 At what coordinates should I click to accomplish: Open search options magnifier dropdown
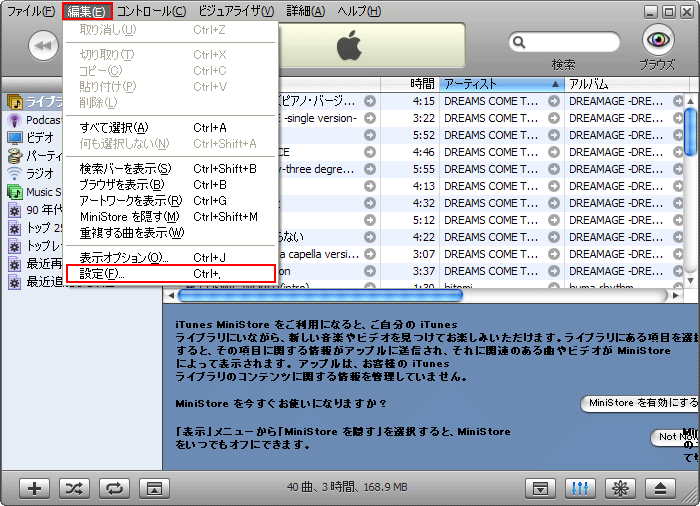pyautogui.click(x=521, y=42)
